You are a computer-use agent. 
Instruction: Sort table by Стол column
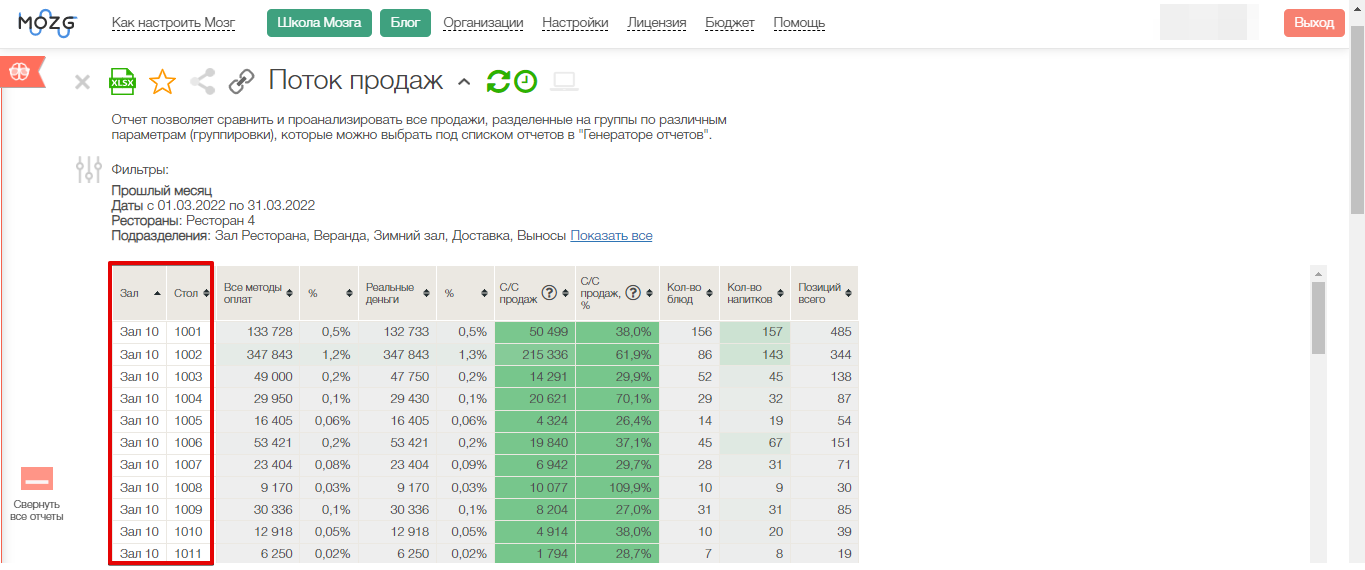tap(190, 293)
